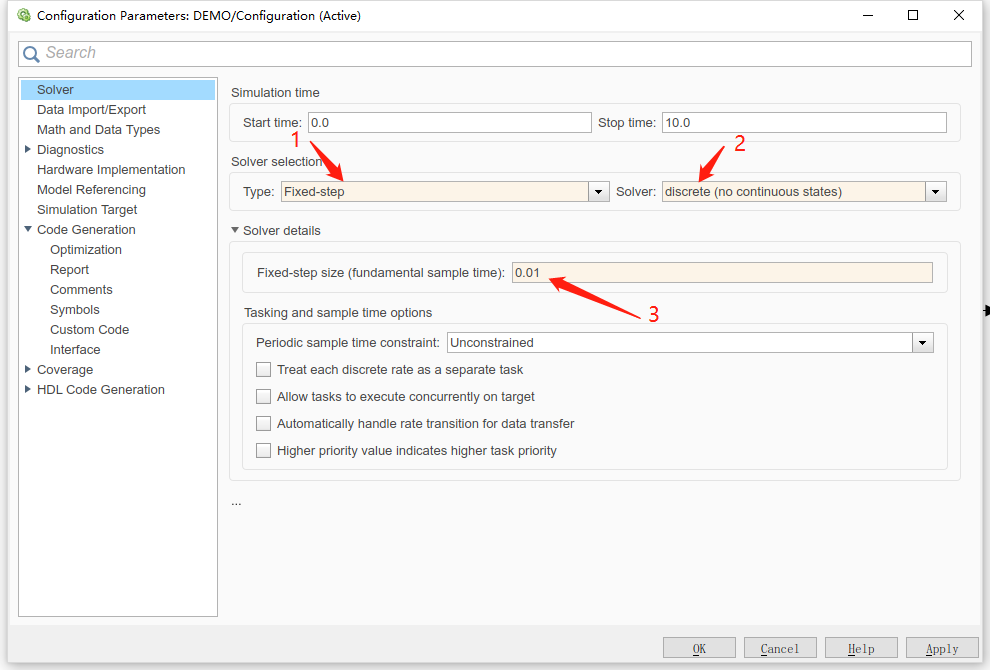
Task: Click the Stop time field
Action: pyautogui.click(x=803, y=123)
